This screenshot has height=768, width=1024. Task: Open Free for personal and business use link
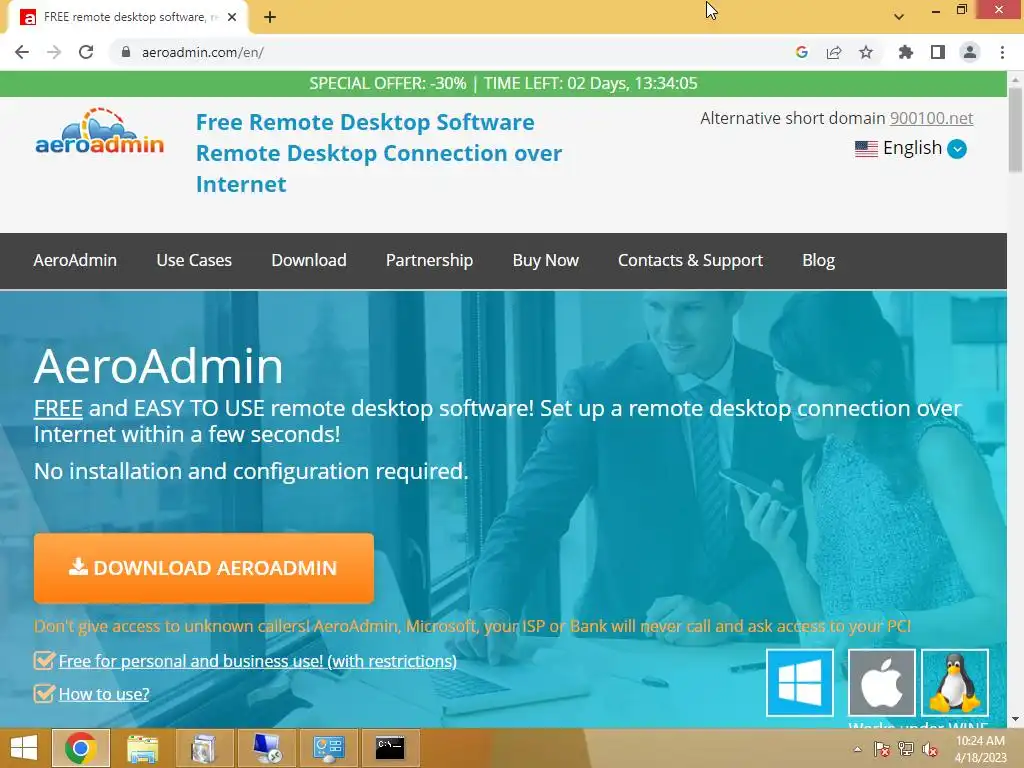[x=257, y=661]
